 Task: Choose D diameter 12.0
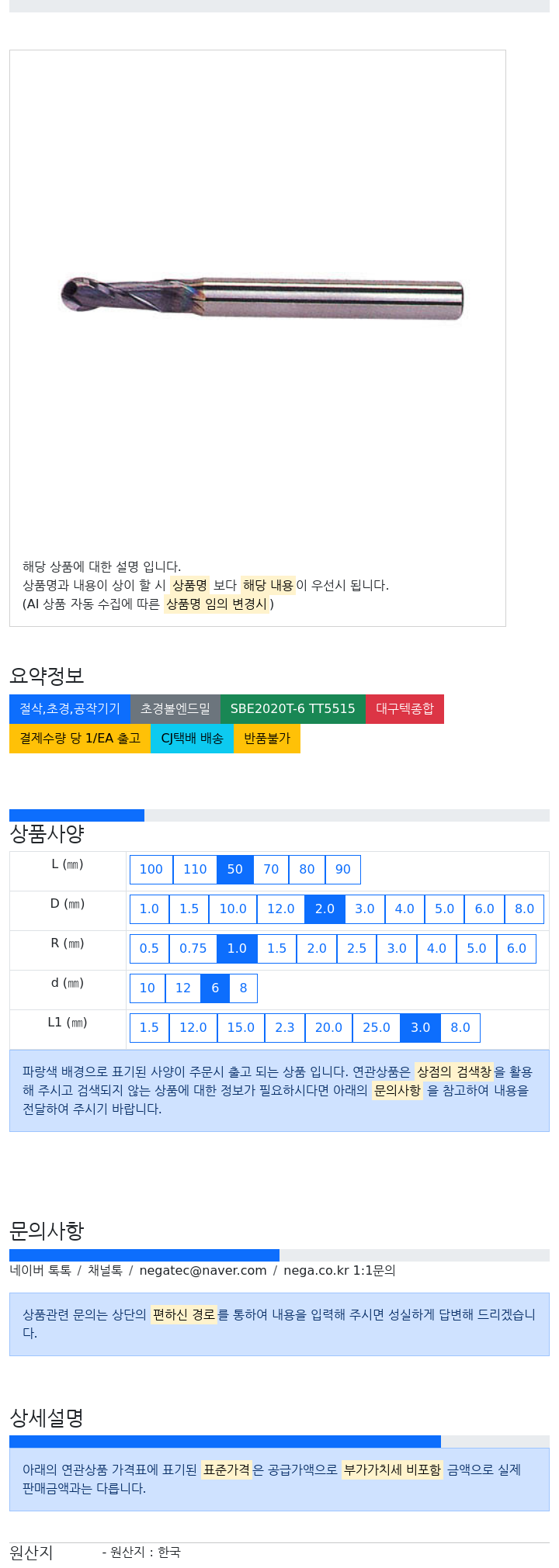click(x=281, y=909)
